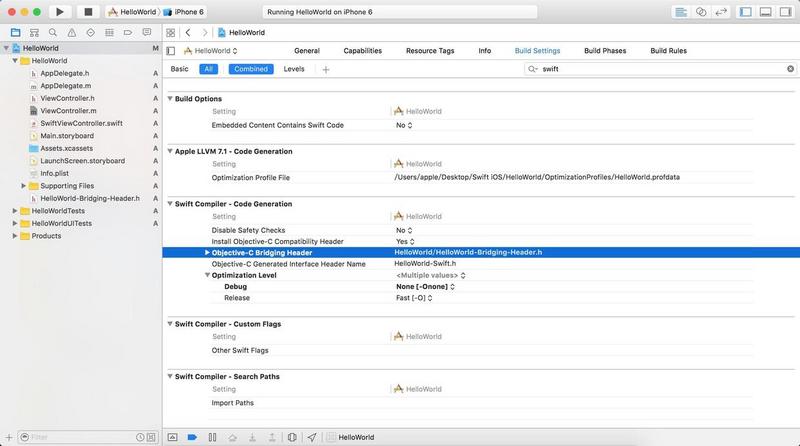This screenshot has width=800, height=446.
Task: Switch to the Build Rules tab
Action: coord(668,51)
